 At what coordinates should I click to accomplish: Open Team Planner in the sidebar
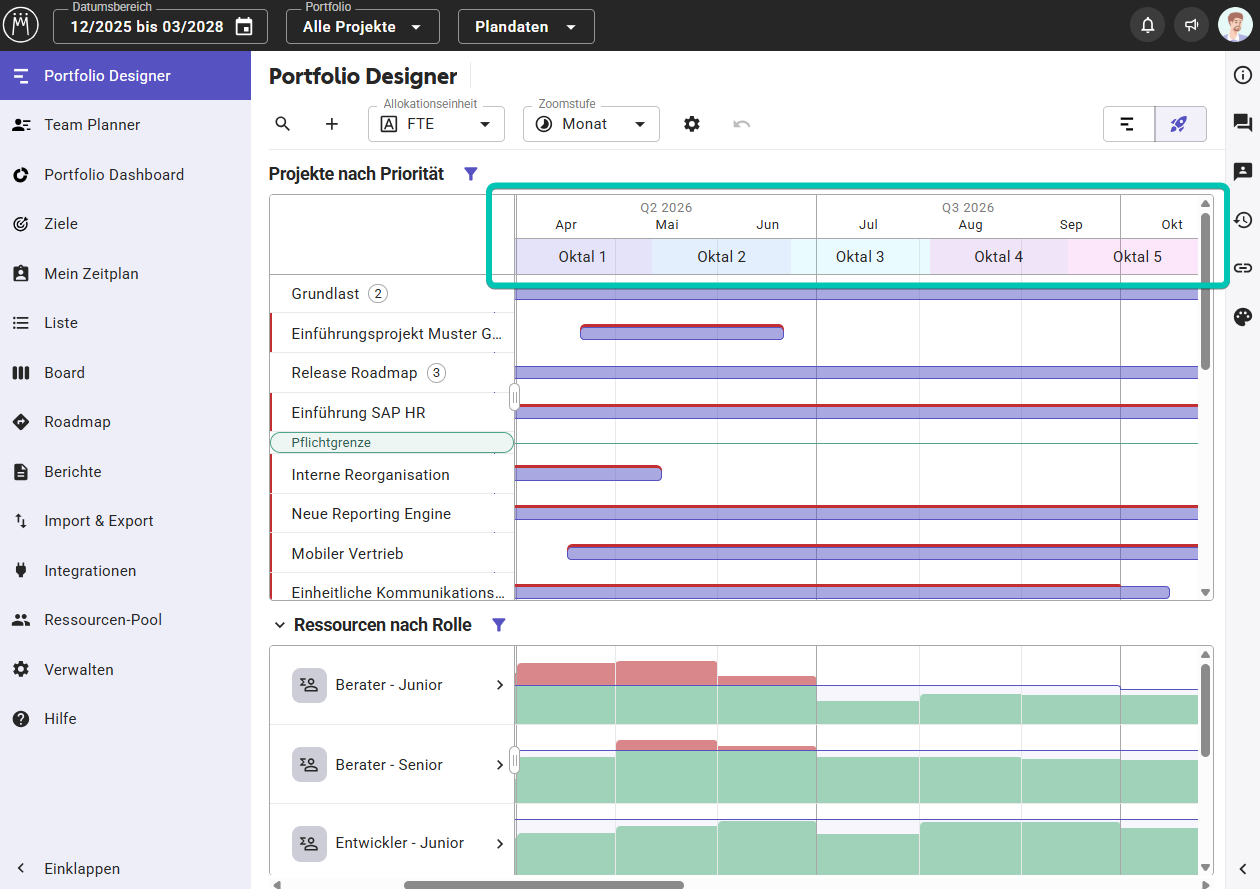click(x=92, y=125)
